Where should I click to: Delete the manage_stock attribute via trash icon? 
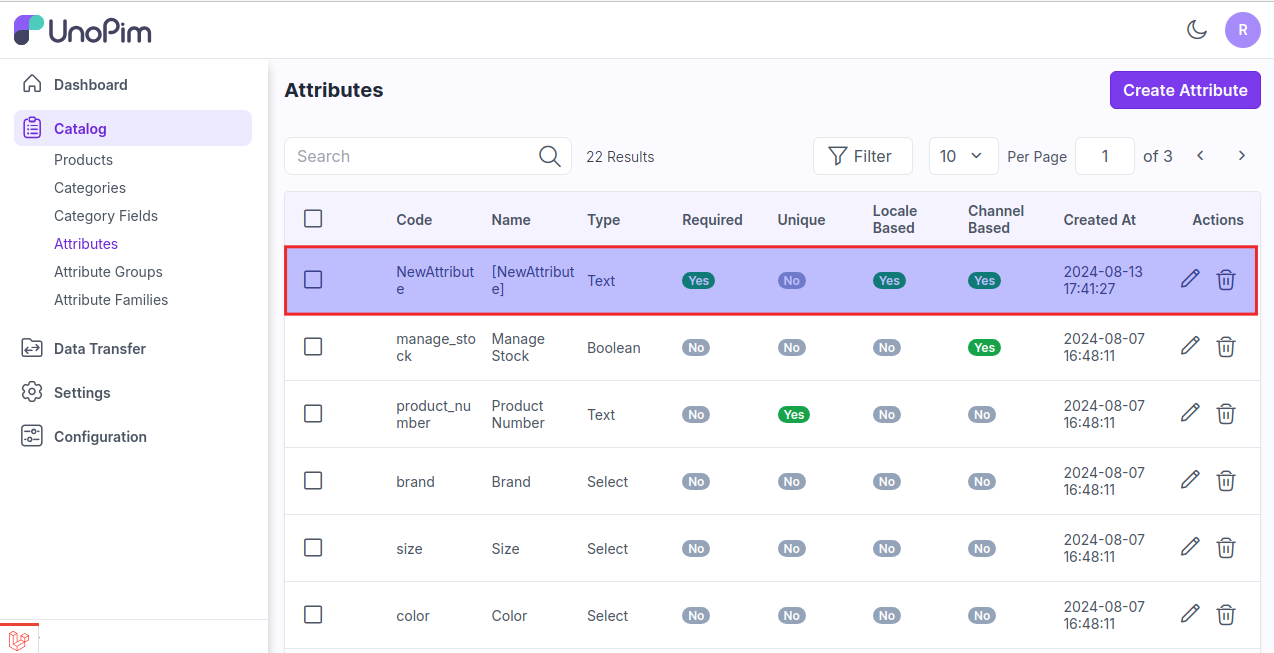point(1226,347)
